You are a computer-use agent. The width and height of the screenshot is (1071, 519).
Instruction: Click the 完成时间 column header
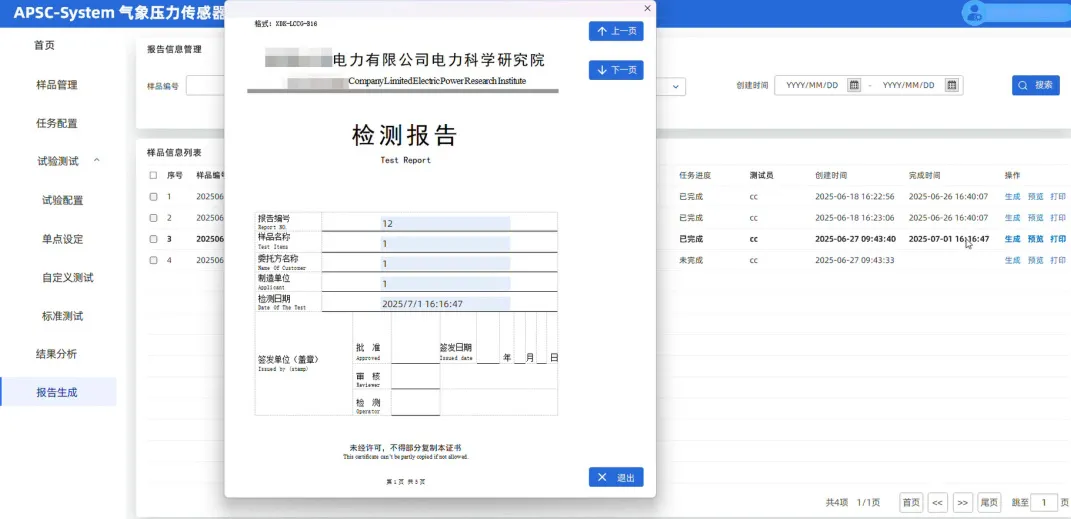point(924,176)
